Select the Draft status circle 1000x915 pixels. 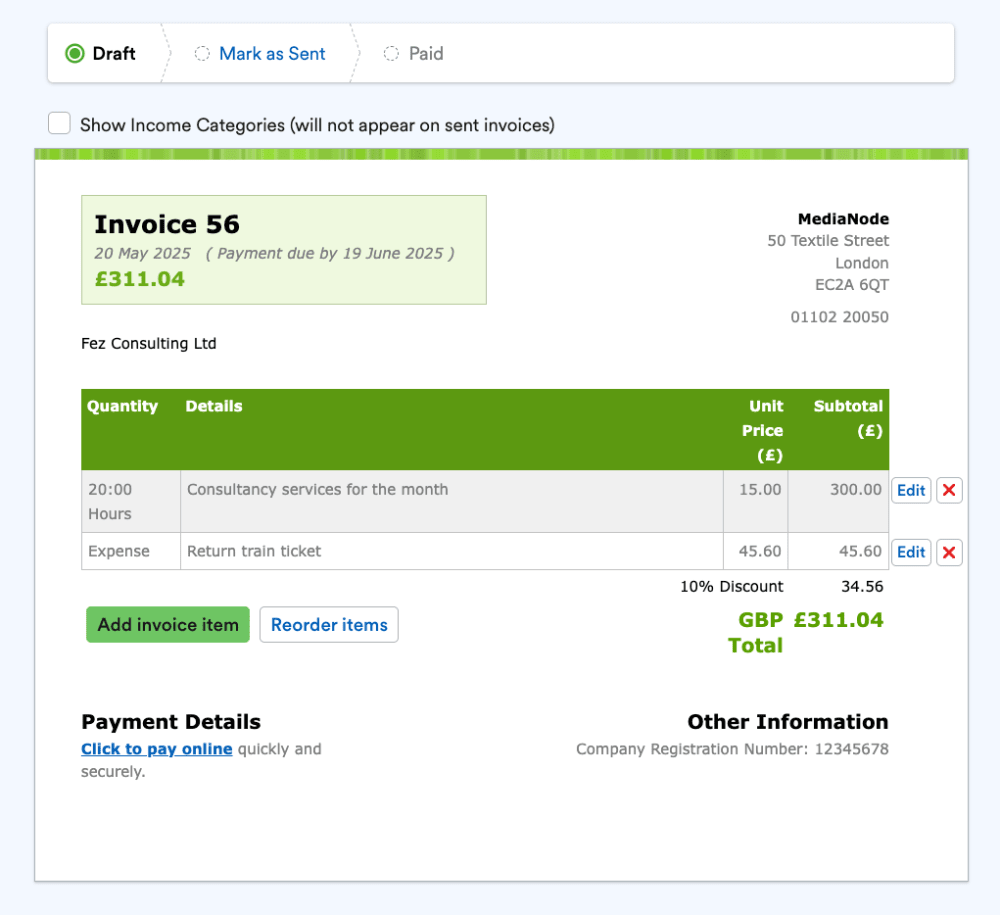coord(75,53)
